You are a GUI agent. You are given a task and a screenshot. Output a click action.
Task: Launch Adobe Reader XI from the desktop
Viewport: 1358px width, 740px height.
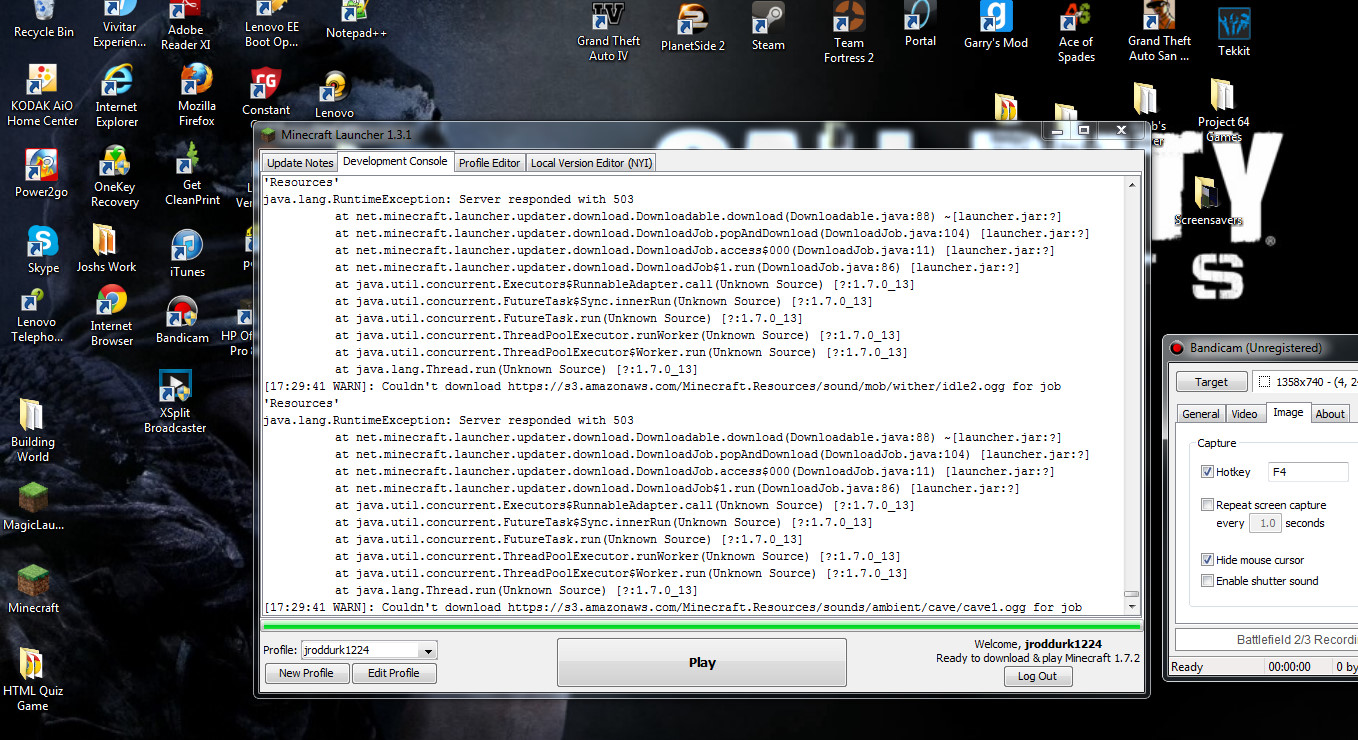coord(185,26)
